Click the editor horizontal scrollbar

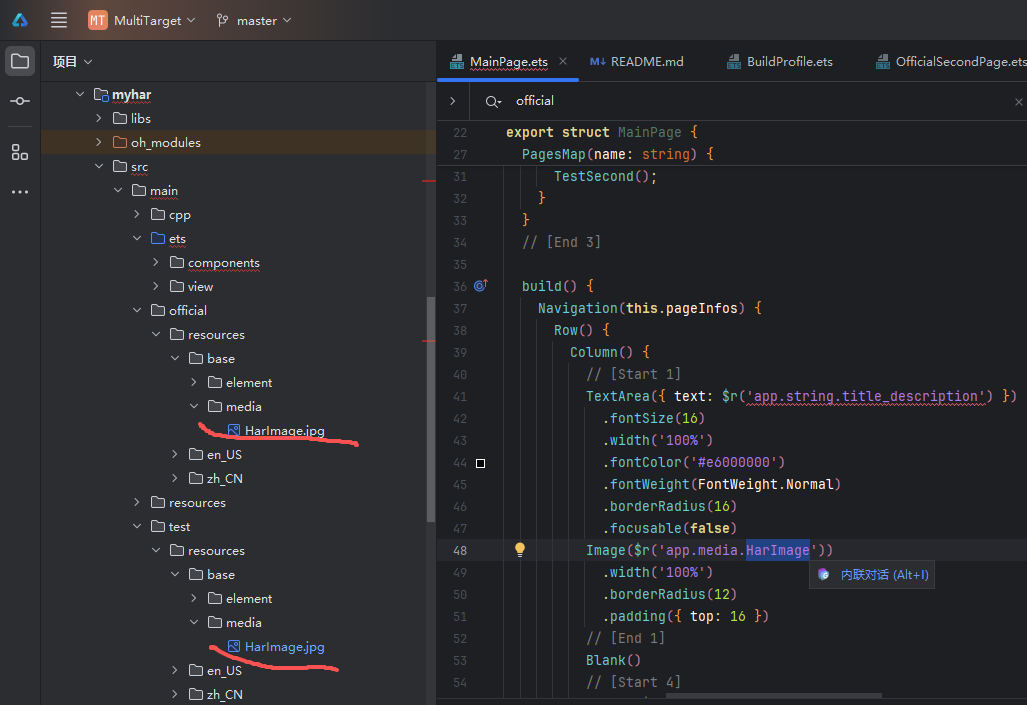tap(774, 696)
